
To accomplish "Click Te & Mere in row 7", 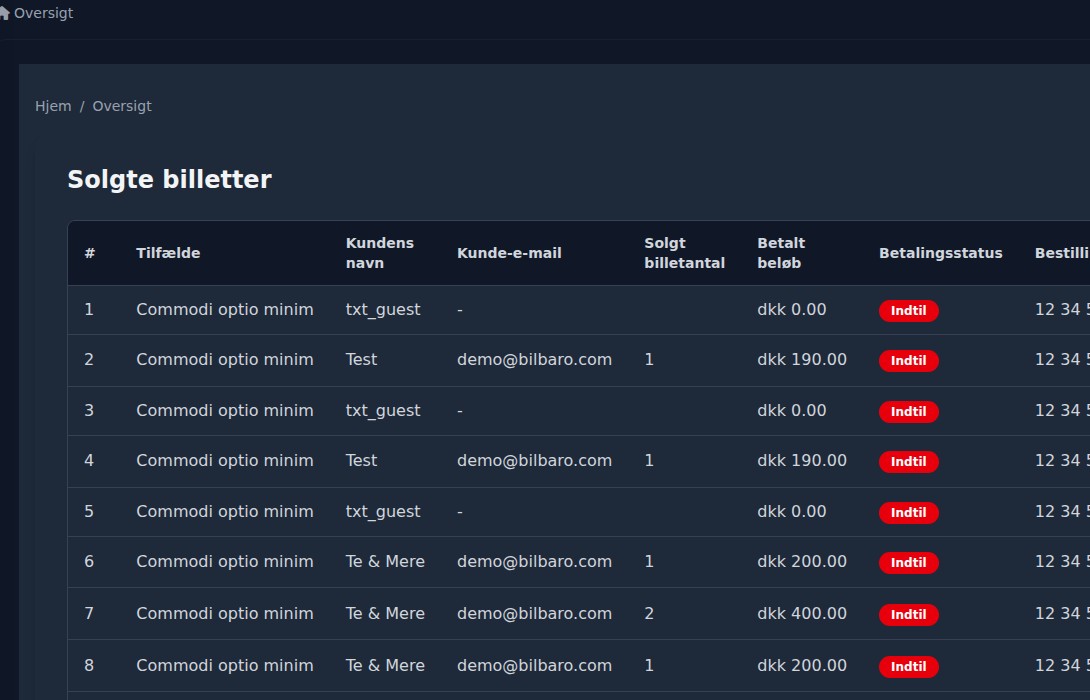I will (x=385, y=613).
